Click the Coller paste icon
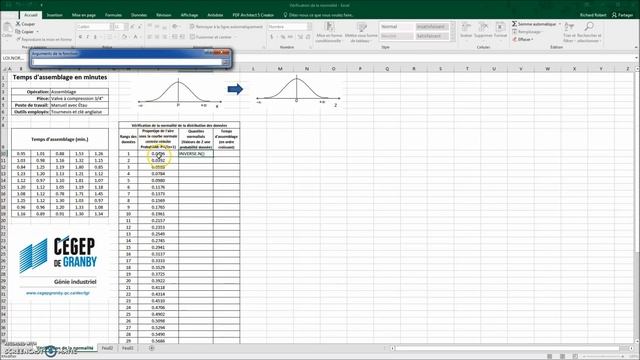 click(7, 28)
